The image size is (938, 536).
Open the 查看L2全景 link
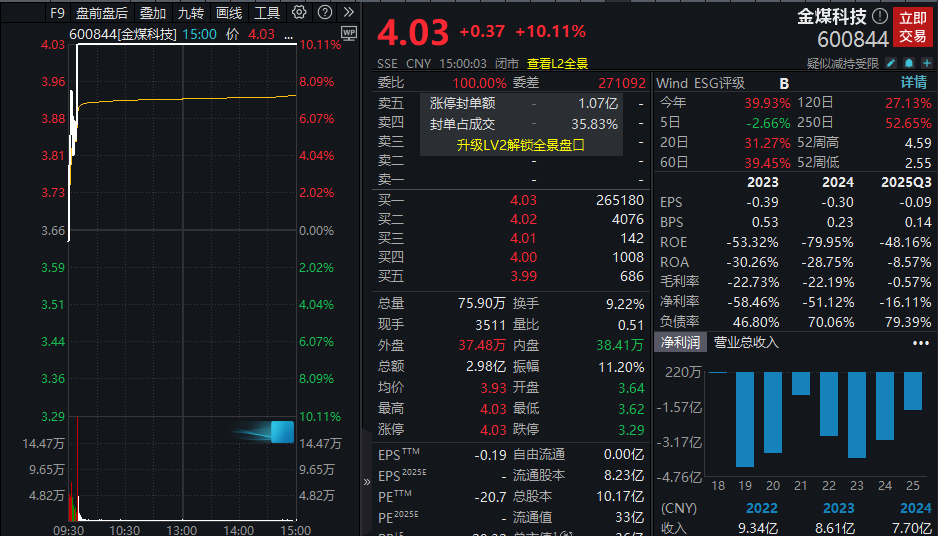tap(557, 63)
